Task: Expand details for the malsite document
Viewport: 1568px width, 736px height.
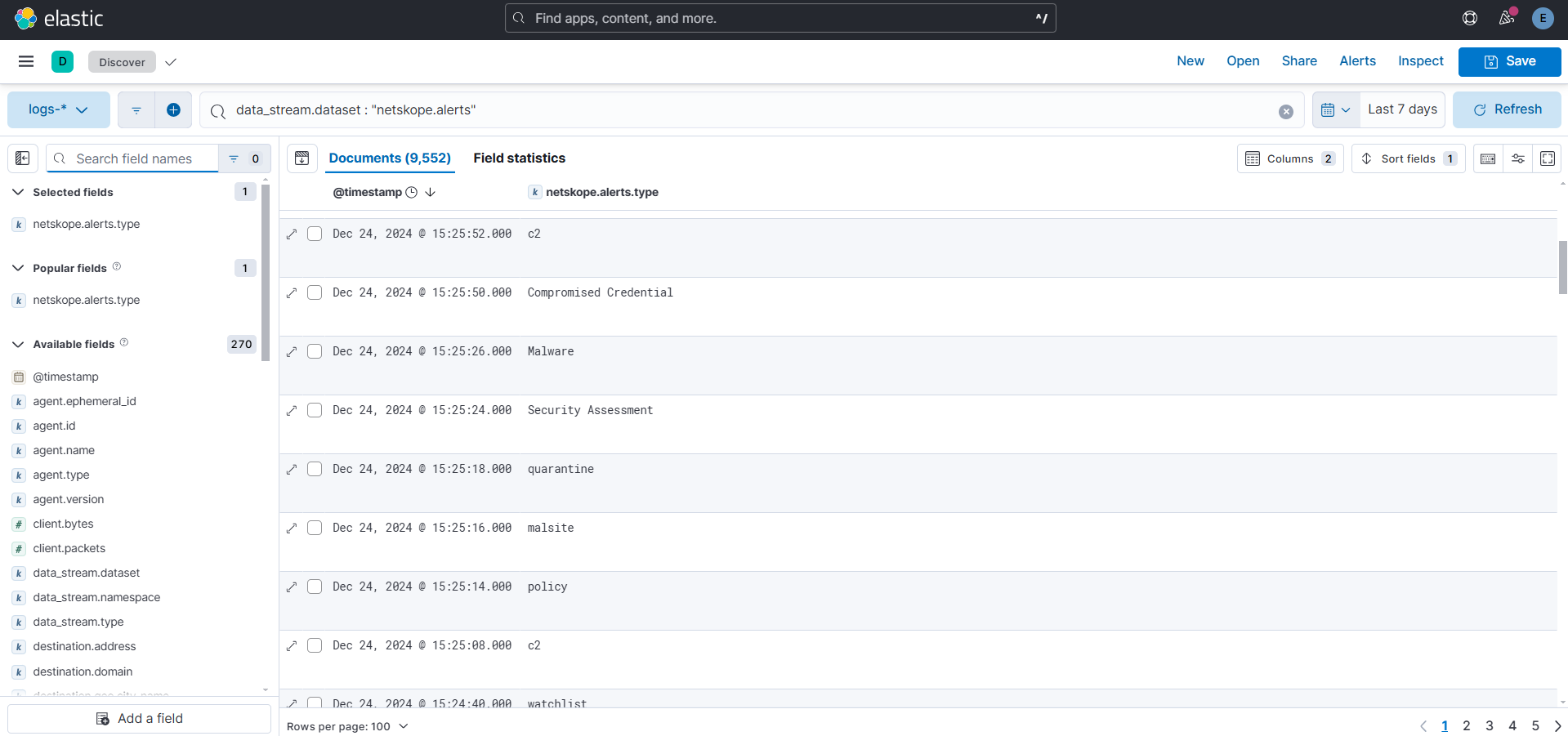Action: click(292, 529)
